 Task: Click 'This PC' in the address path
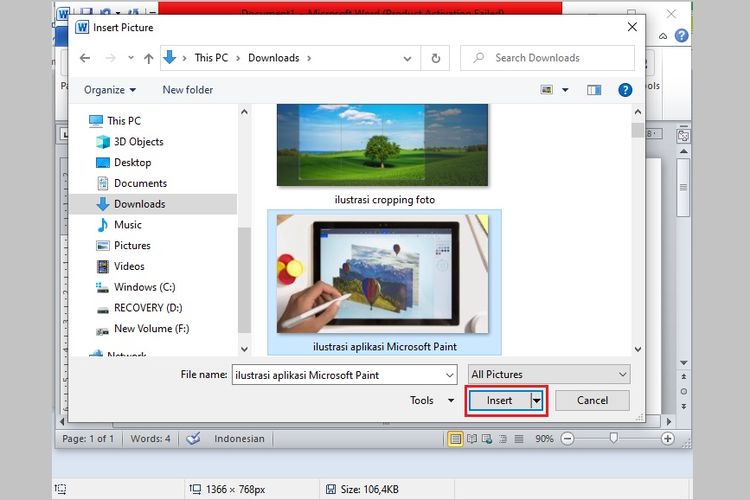[211, 58]
